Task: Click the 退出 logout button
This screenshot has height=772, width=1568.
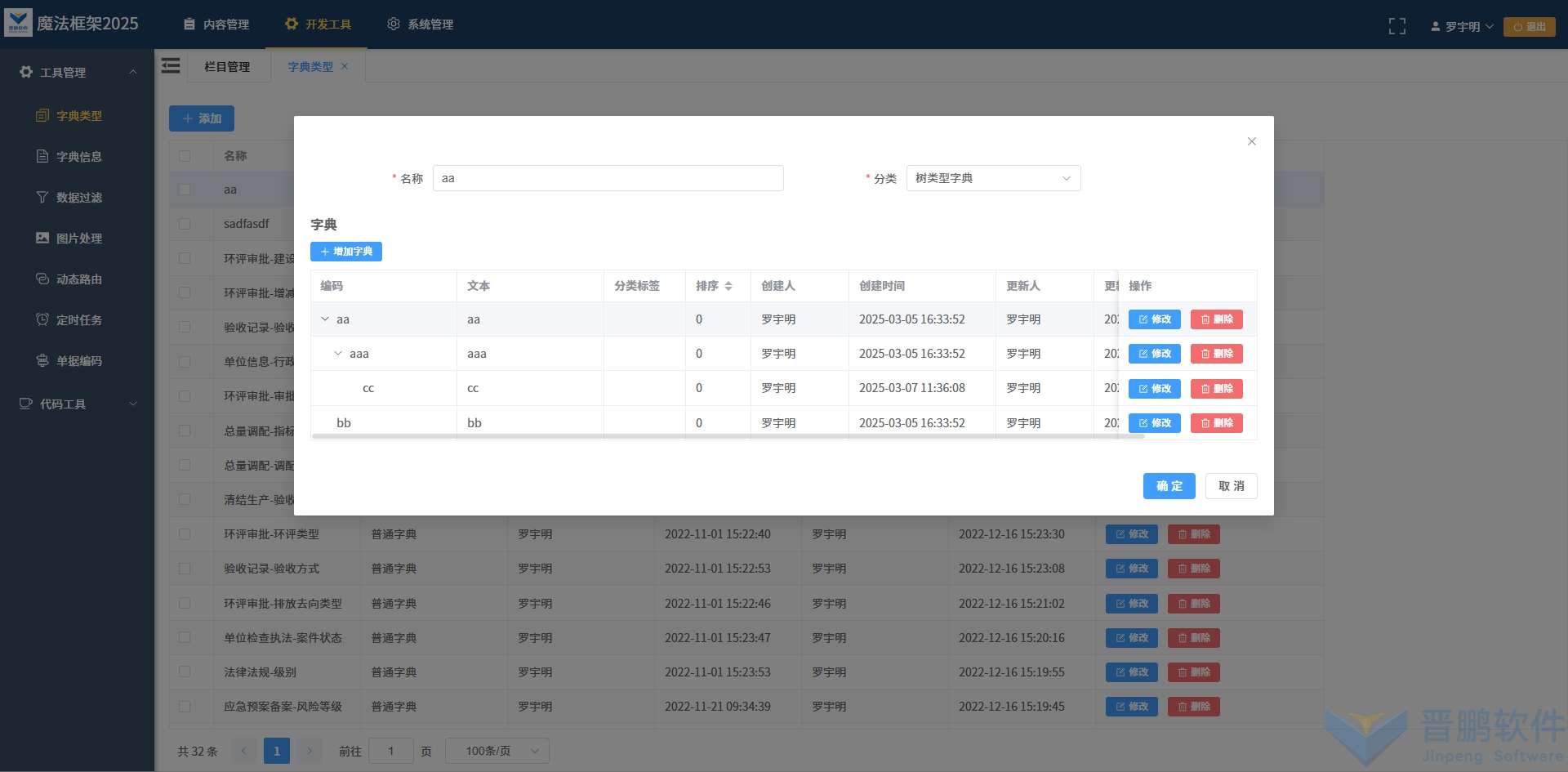Action: 1529,26
